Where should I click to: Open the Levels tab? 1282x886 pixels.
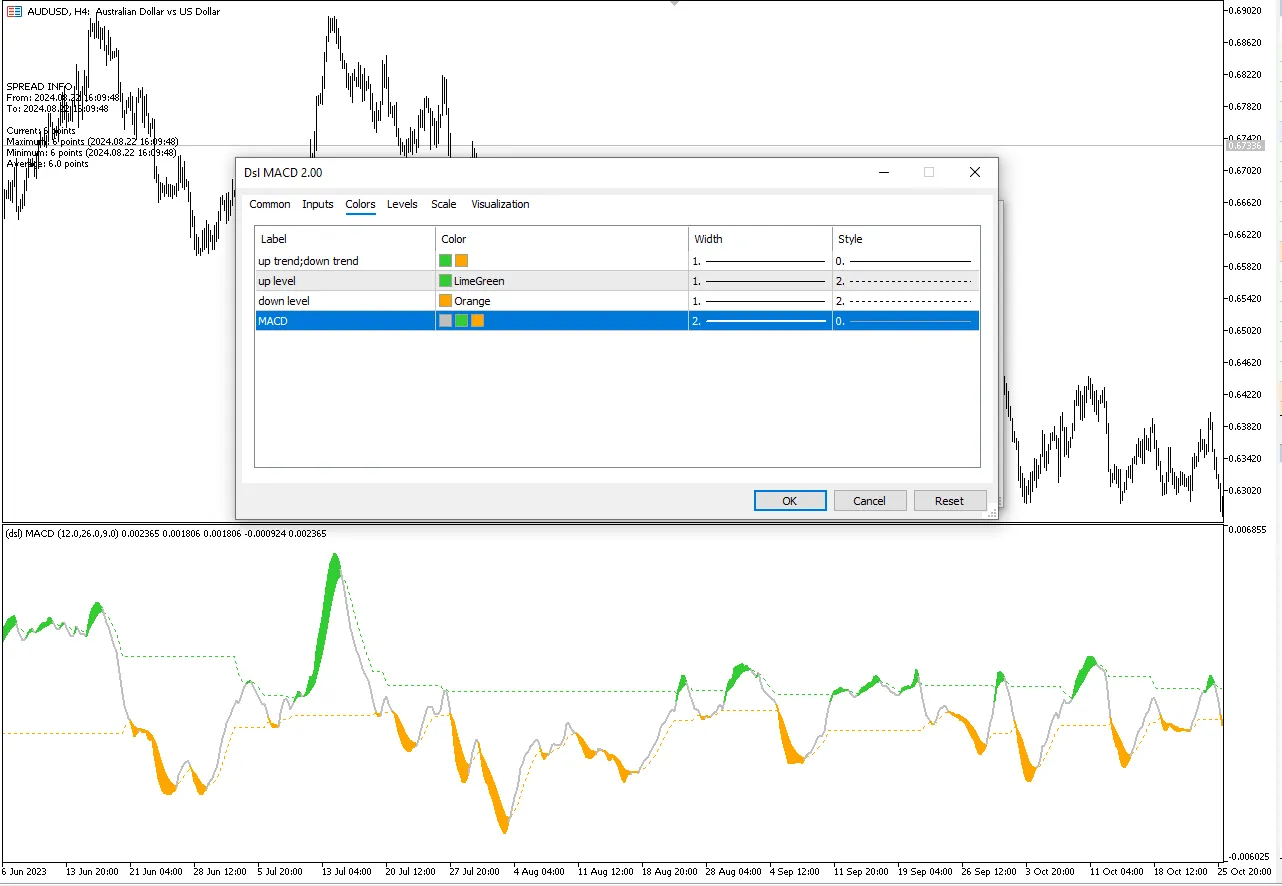[x=402, y=204]
